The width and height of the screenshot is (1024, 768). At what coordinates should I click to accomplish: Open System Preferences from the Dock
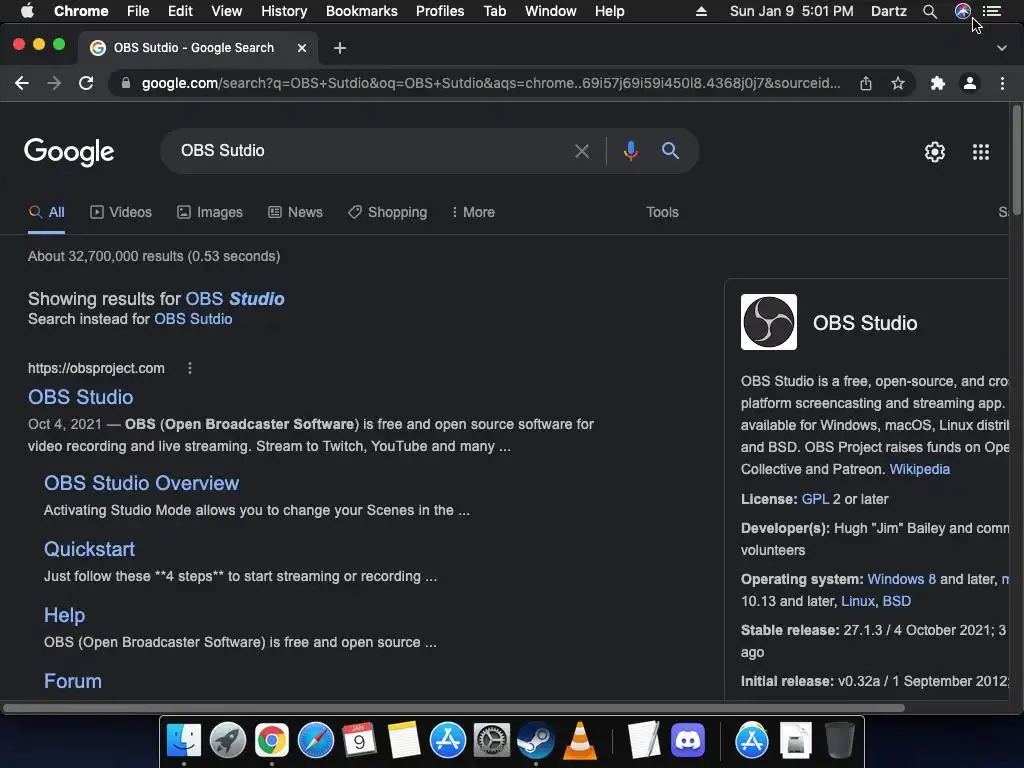[491, 740]
